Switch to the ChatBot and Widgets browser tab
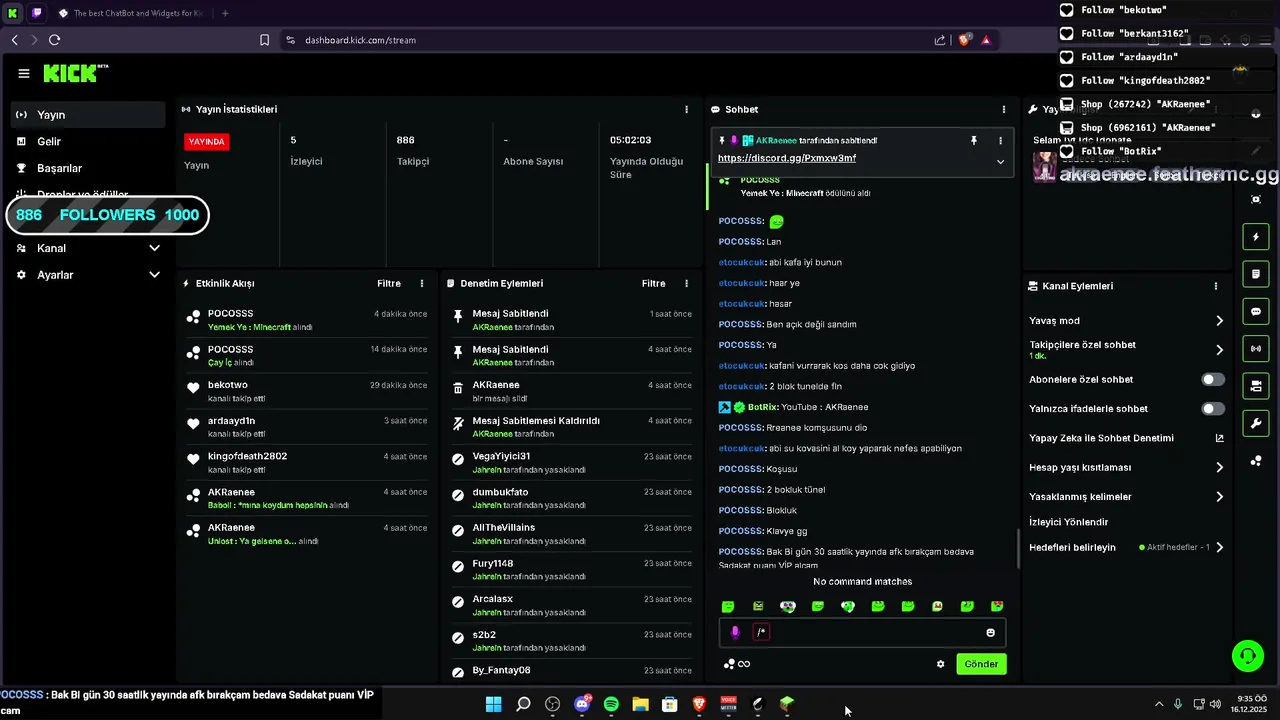 coord(131,13)
